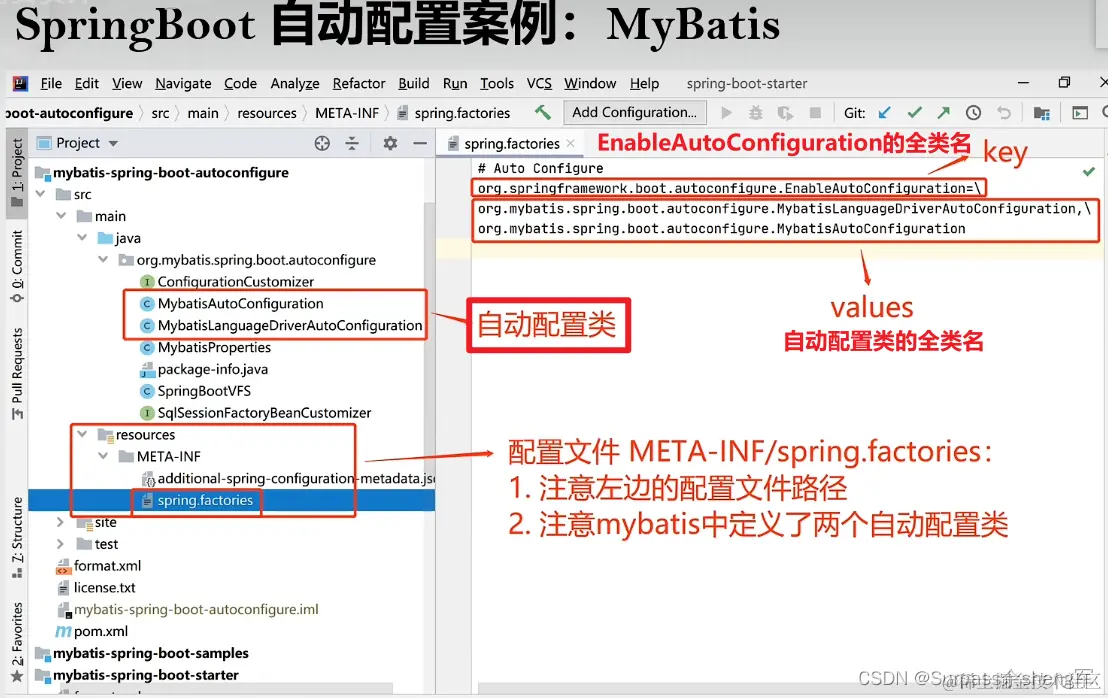The width and height of the screenshot is (1108, 698).
Task: Expand the site folder node
Action: point(61,522)
